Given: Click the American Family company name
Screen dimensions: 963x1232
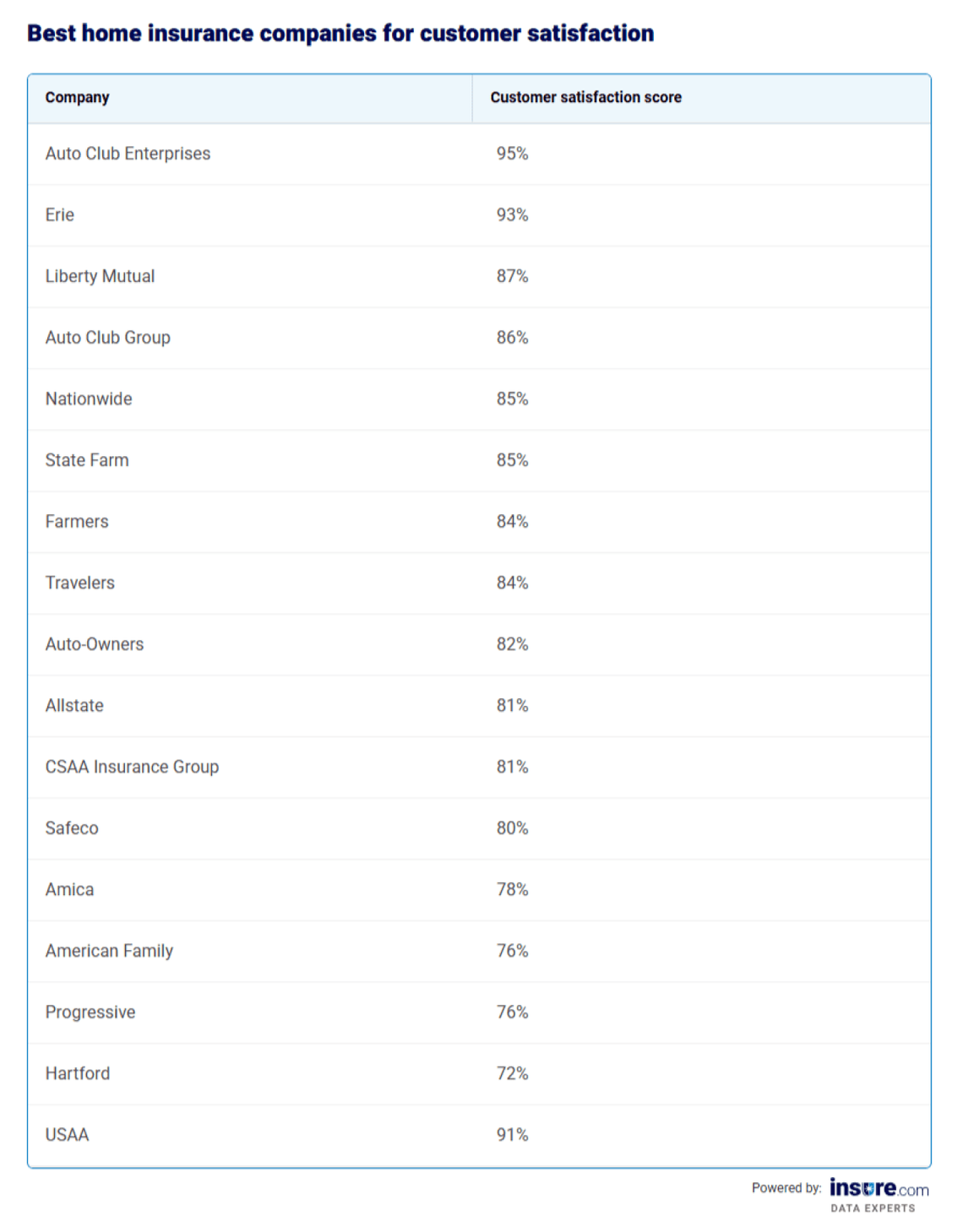Looking at the screenshot, I should tap(109, 951).
